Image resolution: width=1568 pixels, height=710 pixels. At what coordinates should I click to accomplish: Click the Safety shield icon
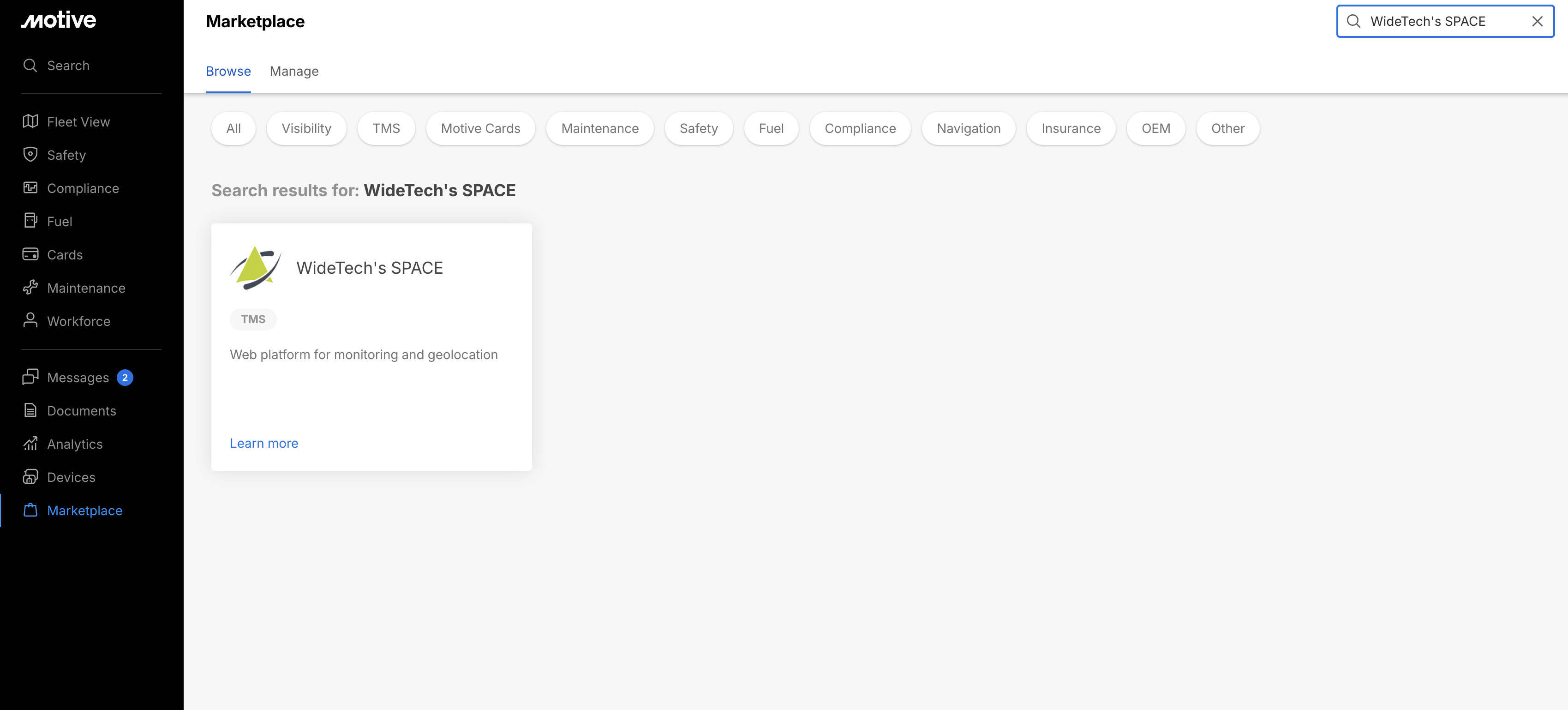point(30,155)
